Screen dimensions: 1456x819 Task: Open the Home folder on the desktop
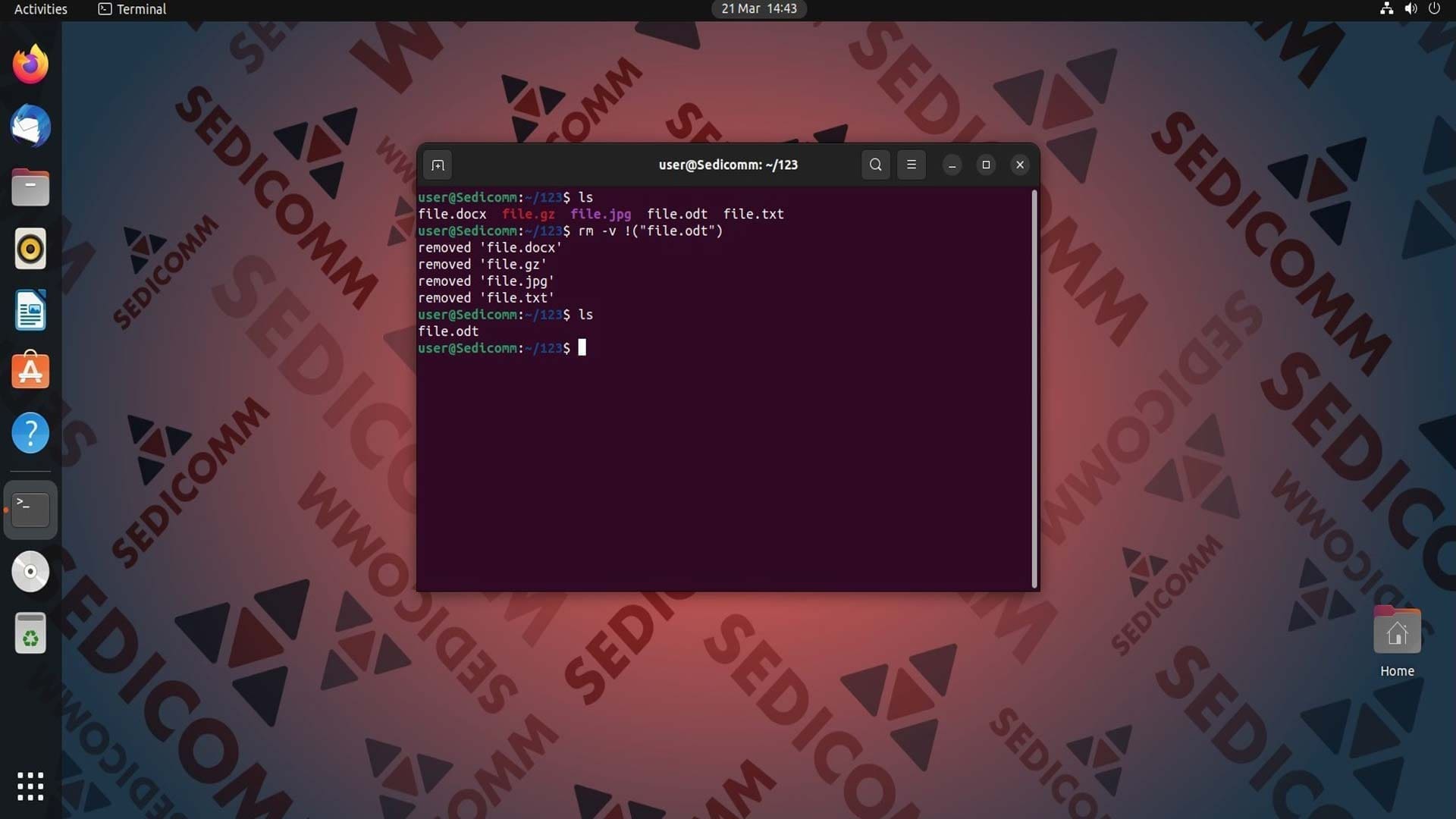[x=1397, y=642]
